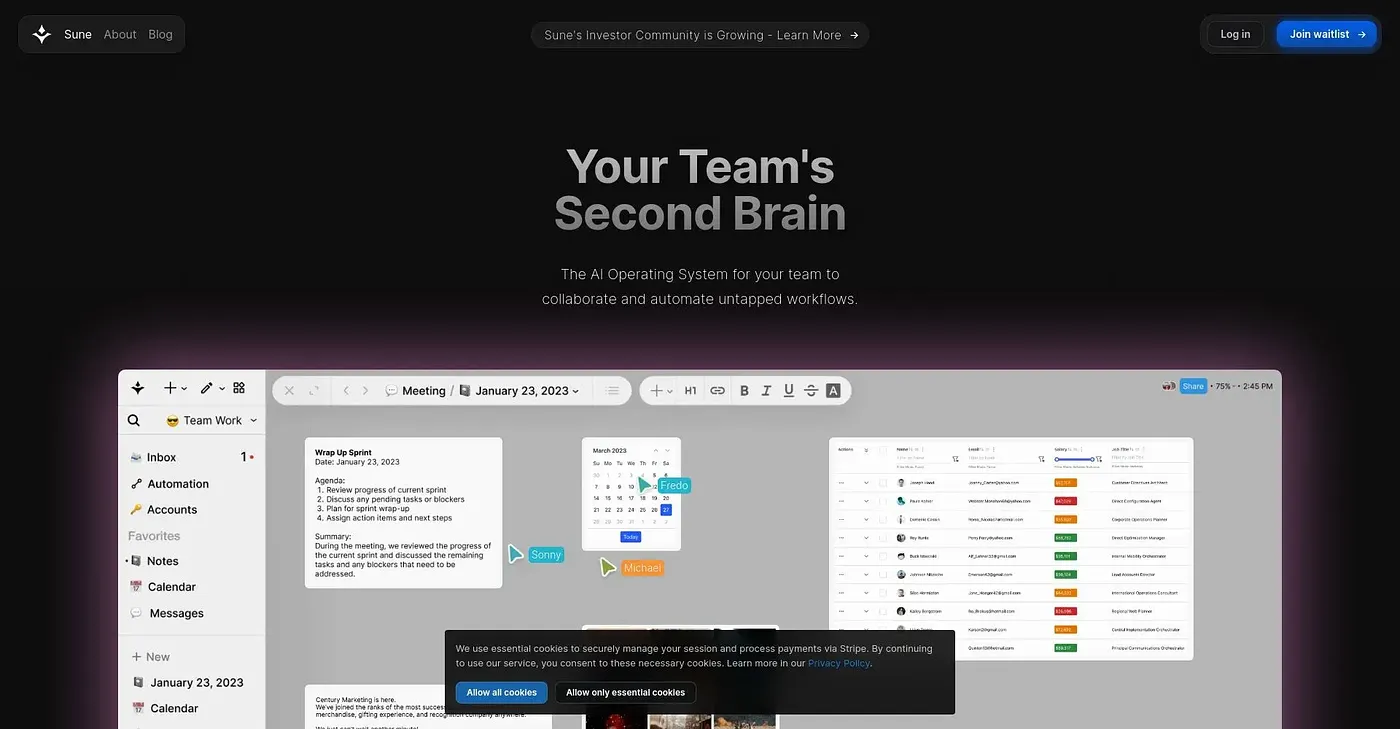
Task: Check the box for Direct Optimization Manager row
Action: (883, 538)
